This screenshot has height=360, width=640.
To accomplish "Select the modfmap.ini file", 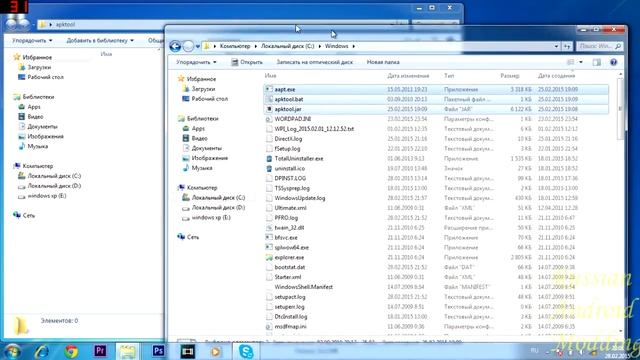I will pos(290,327).
